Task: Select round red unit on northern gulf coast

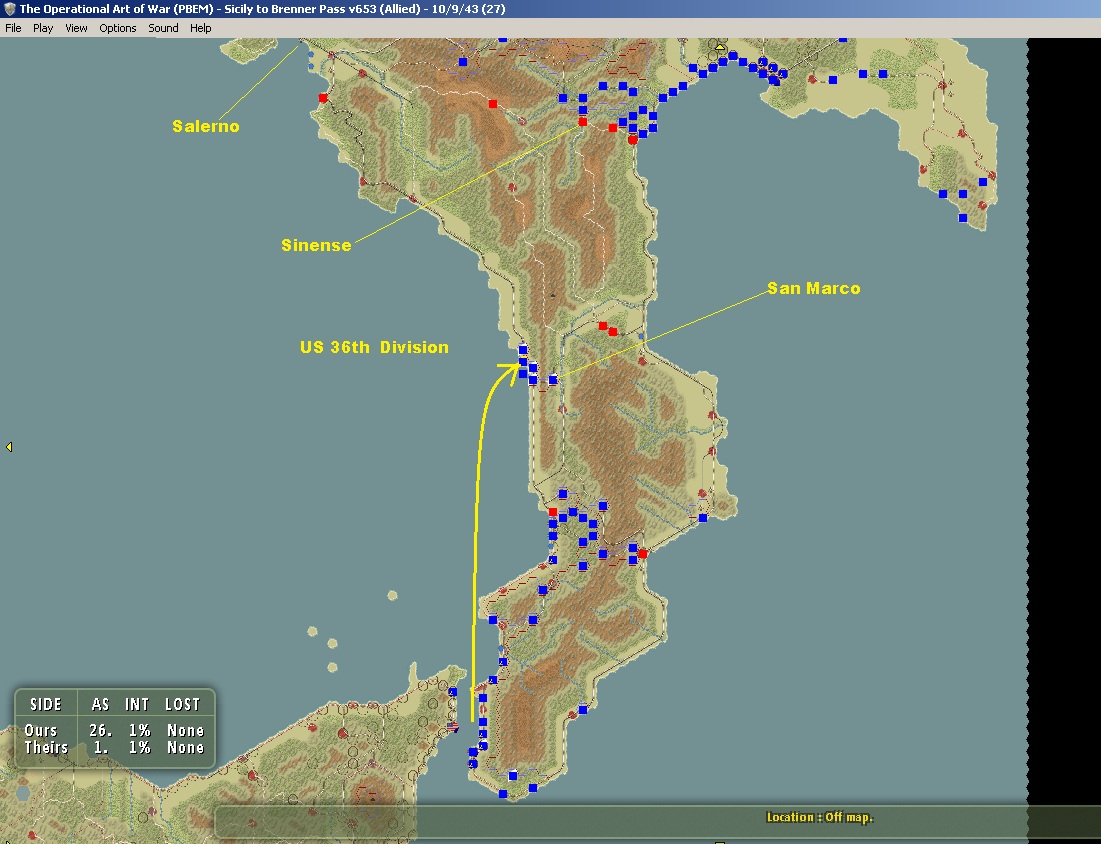Action: pyautogui.click(x=633, y=140)
